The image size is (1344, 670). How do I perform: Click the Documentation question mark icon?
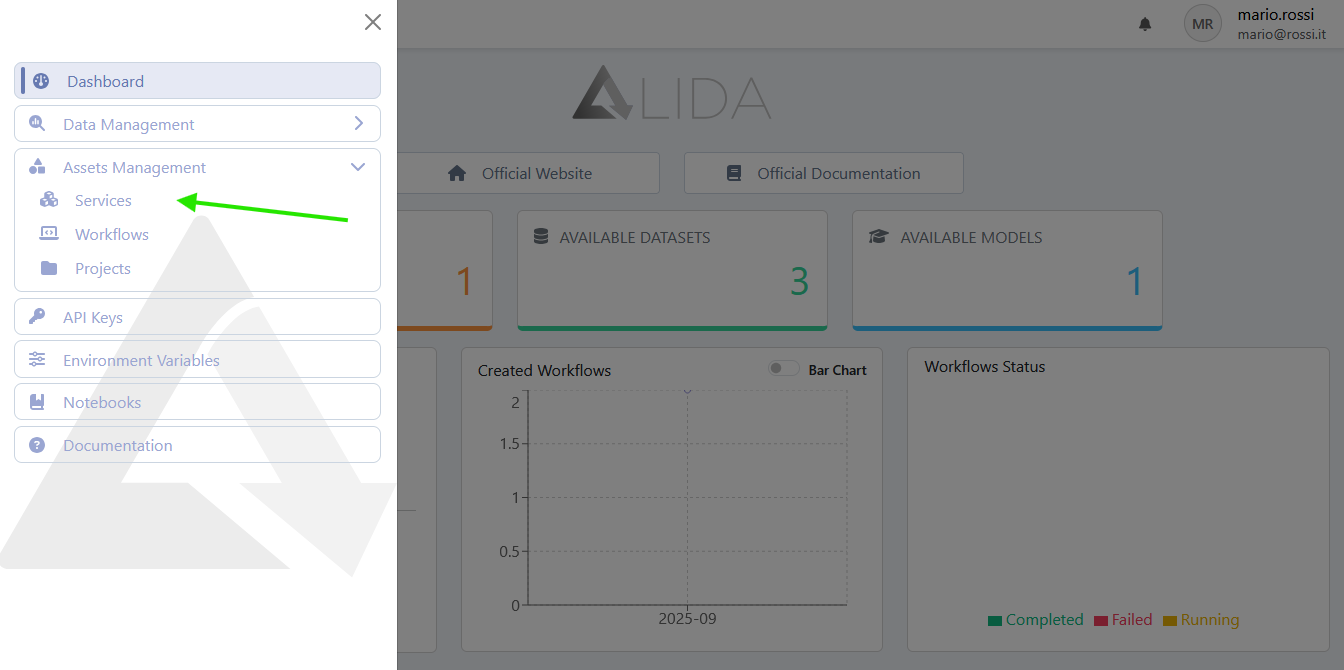[x=37, y=445]
